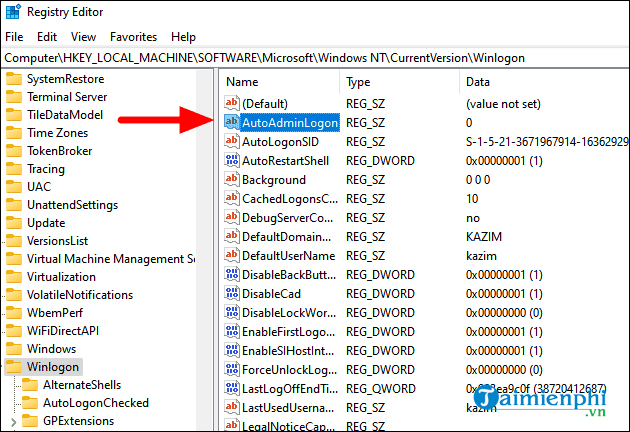Click the string icon of DefaultDomain...
The height and width of the screenshot is (432, 630).
pyautogui.click(x=232, y=237)
